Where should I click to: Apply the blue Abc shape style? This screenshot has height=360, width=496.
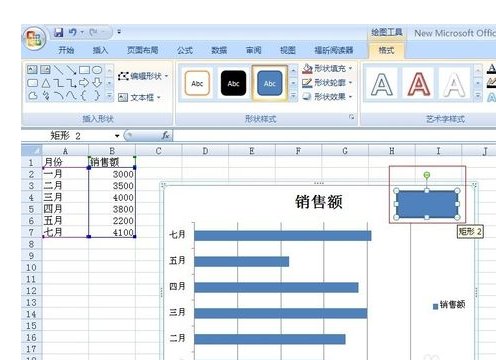point(270,83)
